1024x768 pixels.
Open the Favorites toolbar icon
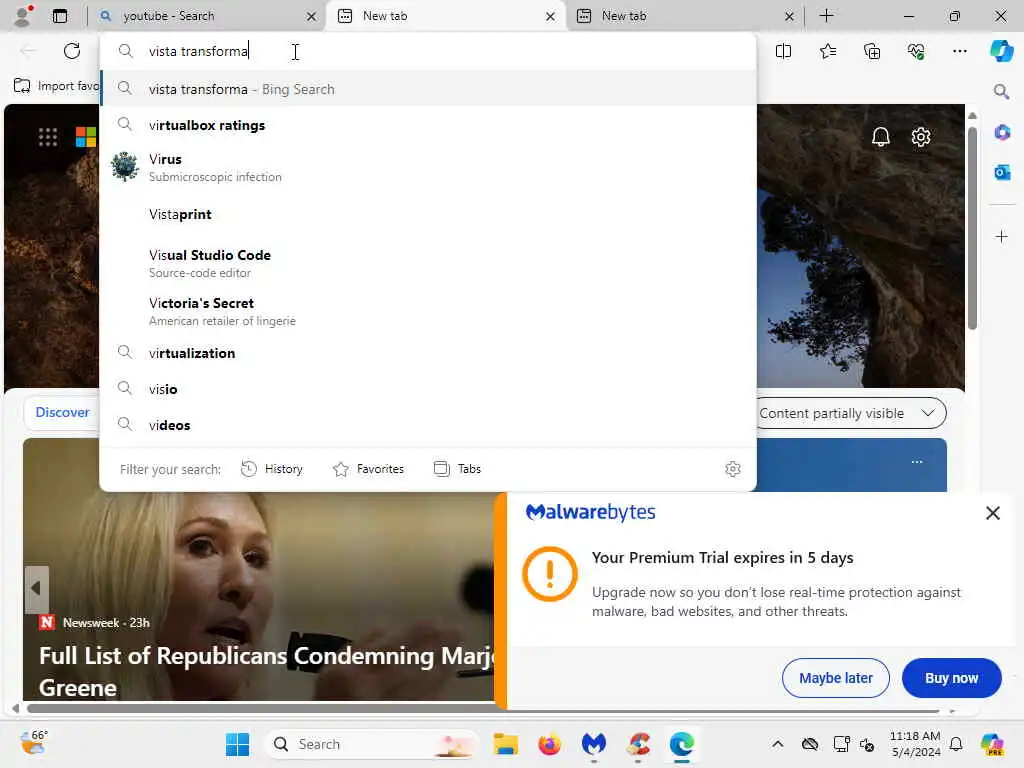(827, 51)
